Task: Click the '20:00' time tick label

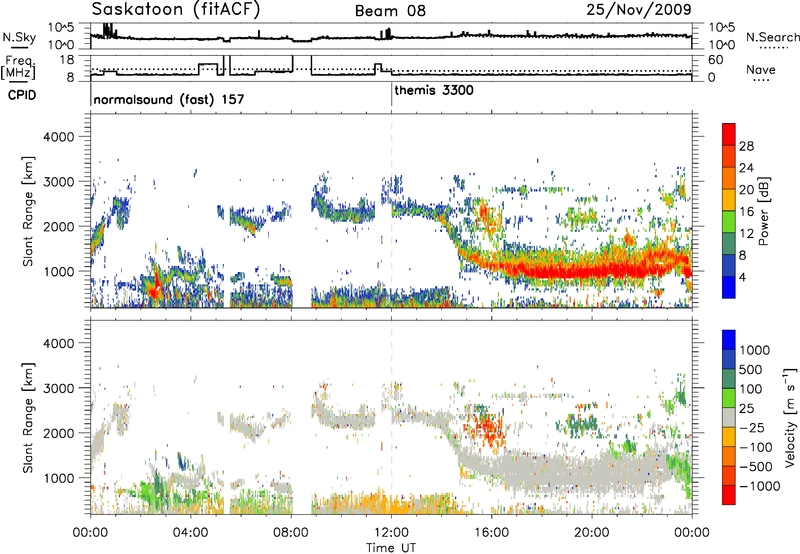Action: (x=591, y=533)
